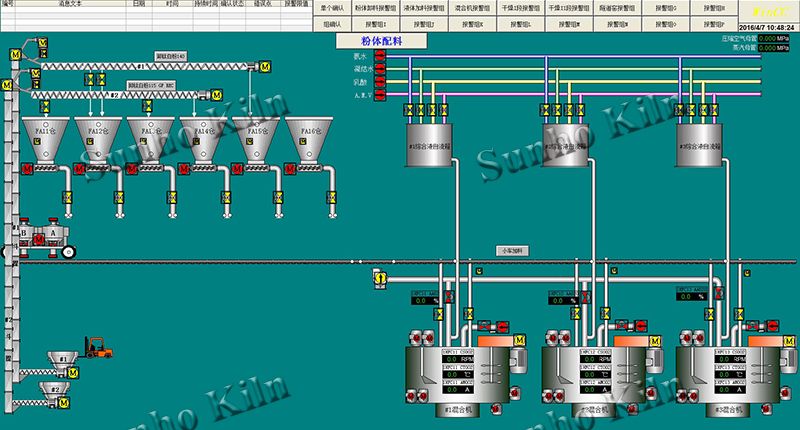
Task: Toggle the red shutoff valve on the top blue pipe
Action: (380, 56)
